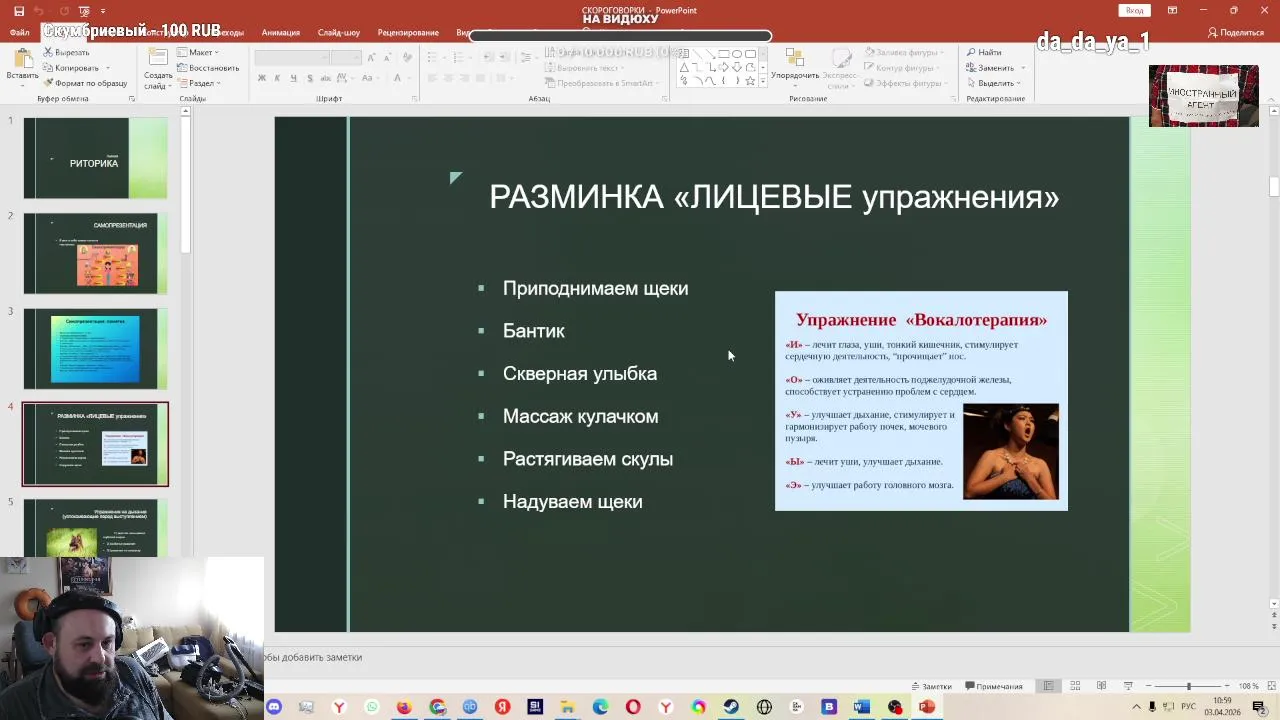Click the slide title РАЗМИНКА «ЛИЦЕВЫЕ упражнения»

coord(774,197)
